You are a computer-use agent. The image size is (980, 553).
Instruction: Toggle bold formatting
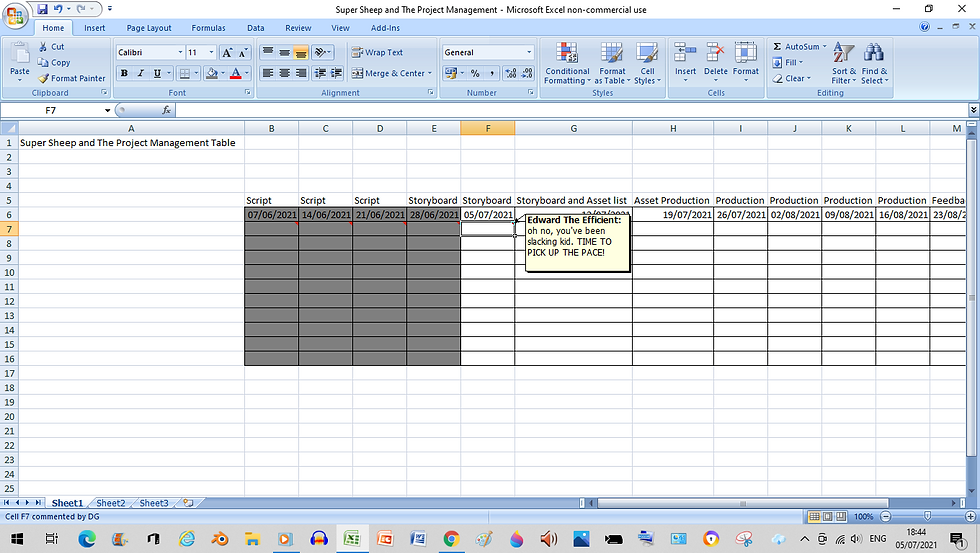(124, 73)
